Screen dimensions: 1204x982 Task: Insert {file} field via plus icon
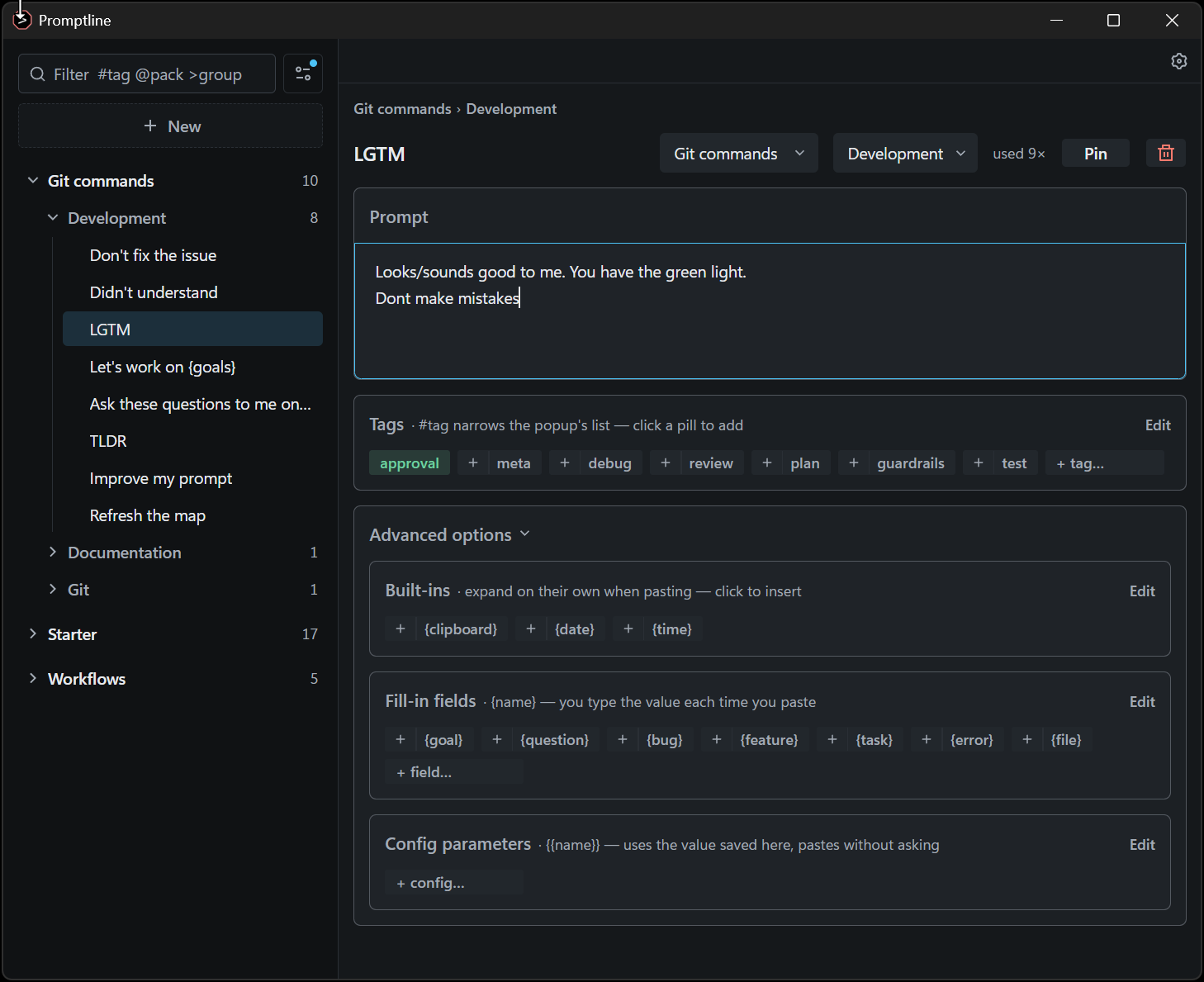pos(1027,740)
